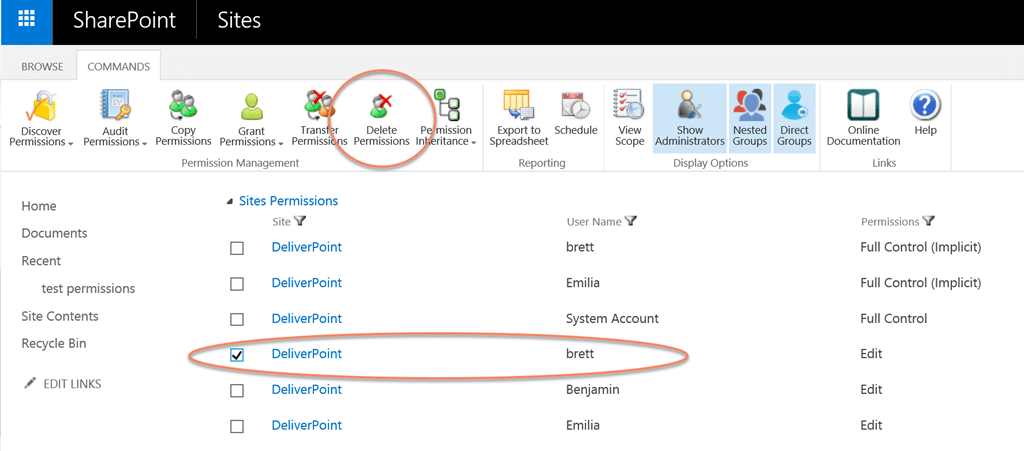Screen dimensions: 1024x451
Task: Uncheck the brett Edit row checkbox
Action: pyautogui.click(x=237, y=354)
